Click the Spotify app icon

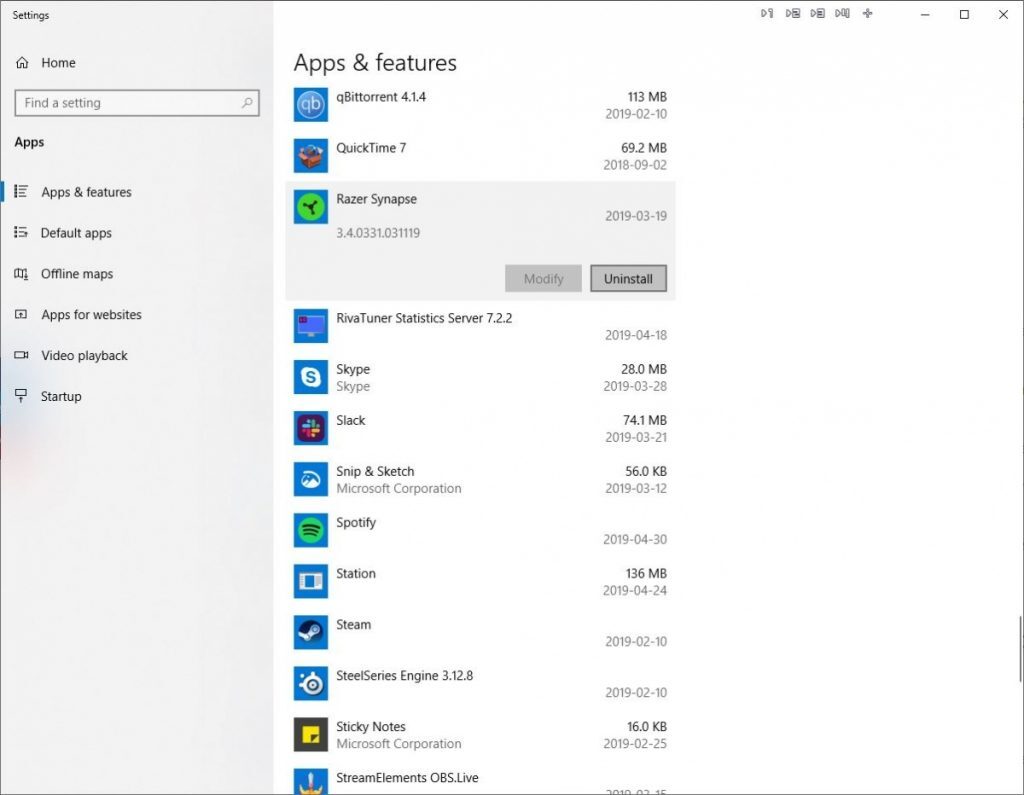(311, 530)
